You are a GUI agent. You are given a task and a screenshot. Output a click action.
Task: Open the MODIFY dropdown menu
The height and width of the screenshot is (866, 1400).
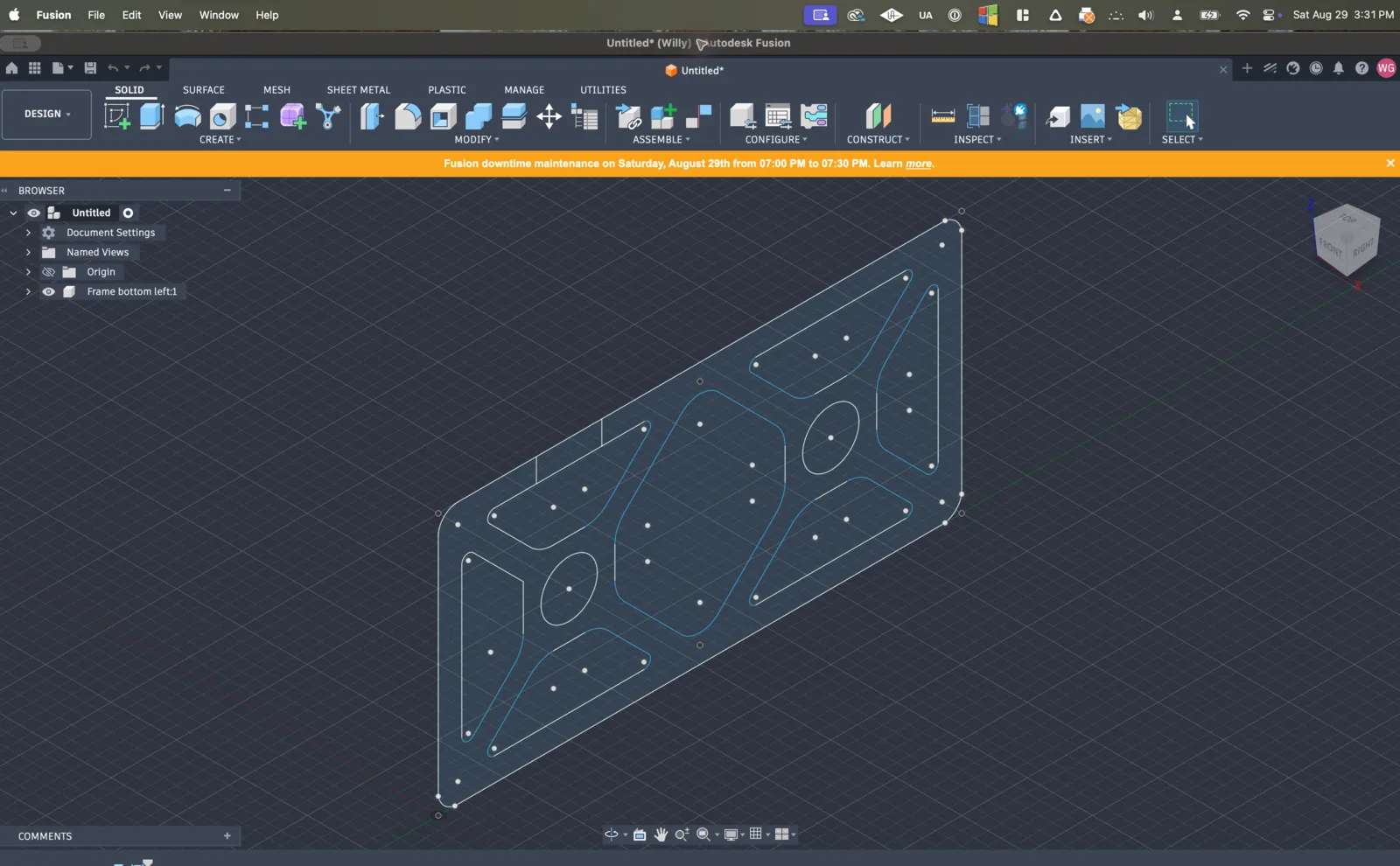click(x=477, y=140)
